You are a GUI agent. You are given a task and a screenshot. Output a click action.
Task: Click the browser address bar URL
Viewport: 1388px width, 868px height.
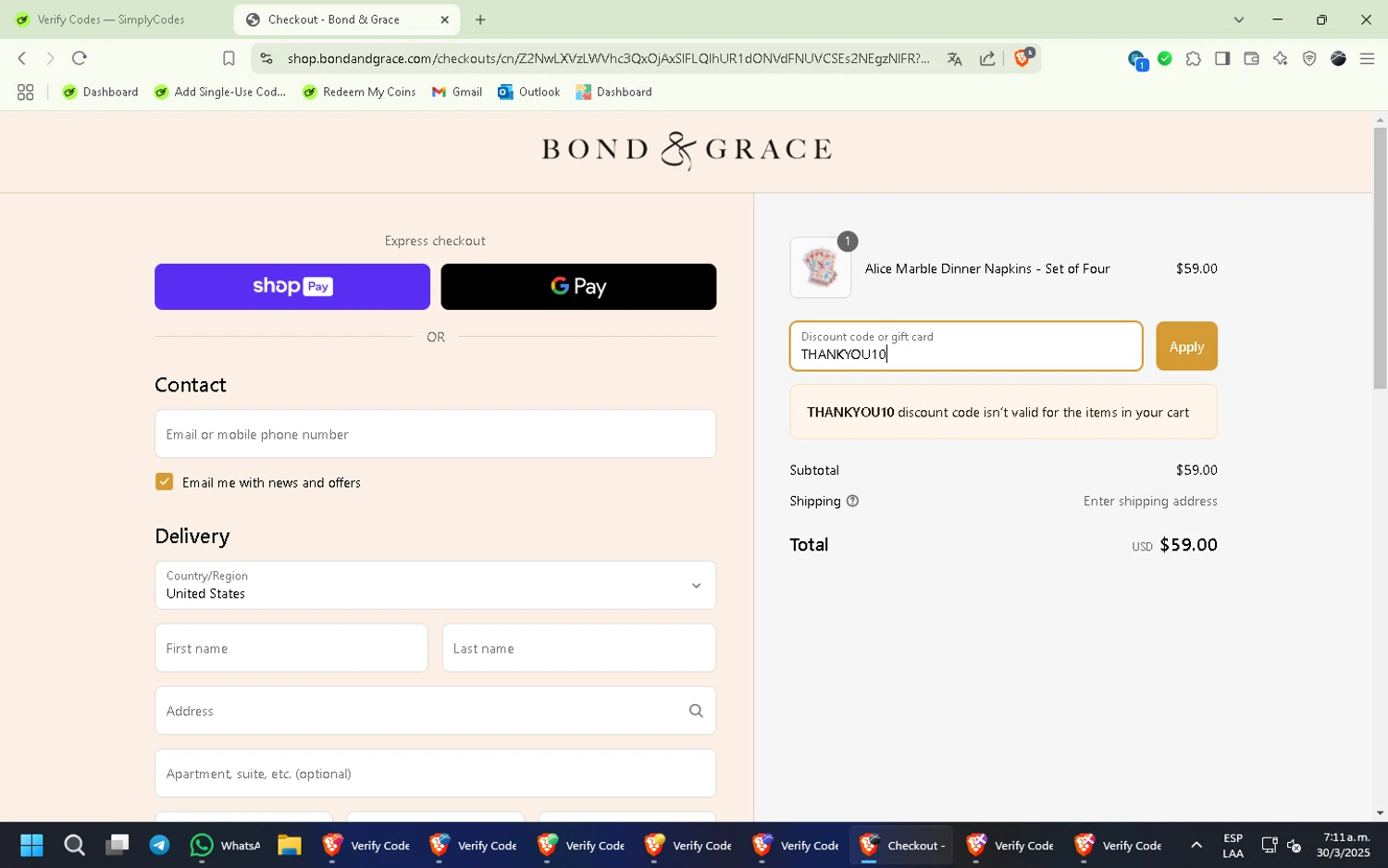(608, 58)
